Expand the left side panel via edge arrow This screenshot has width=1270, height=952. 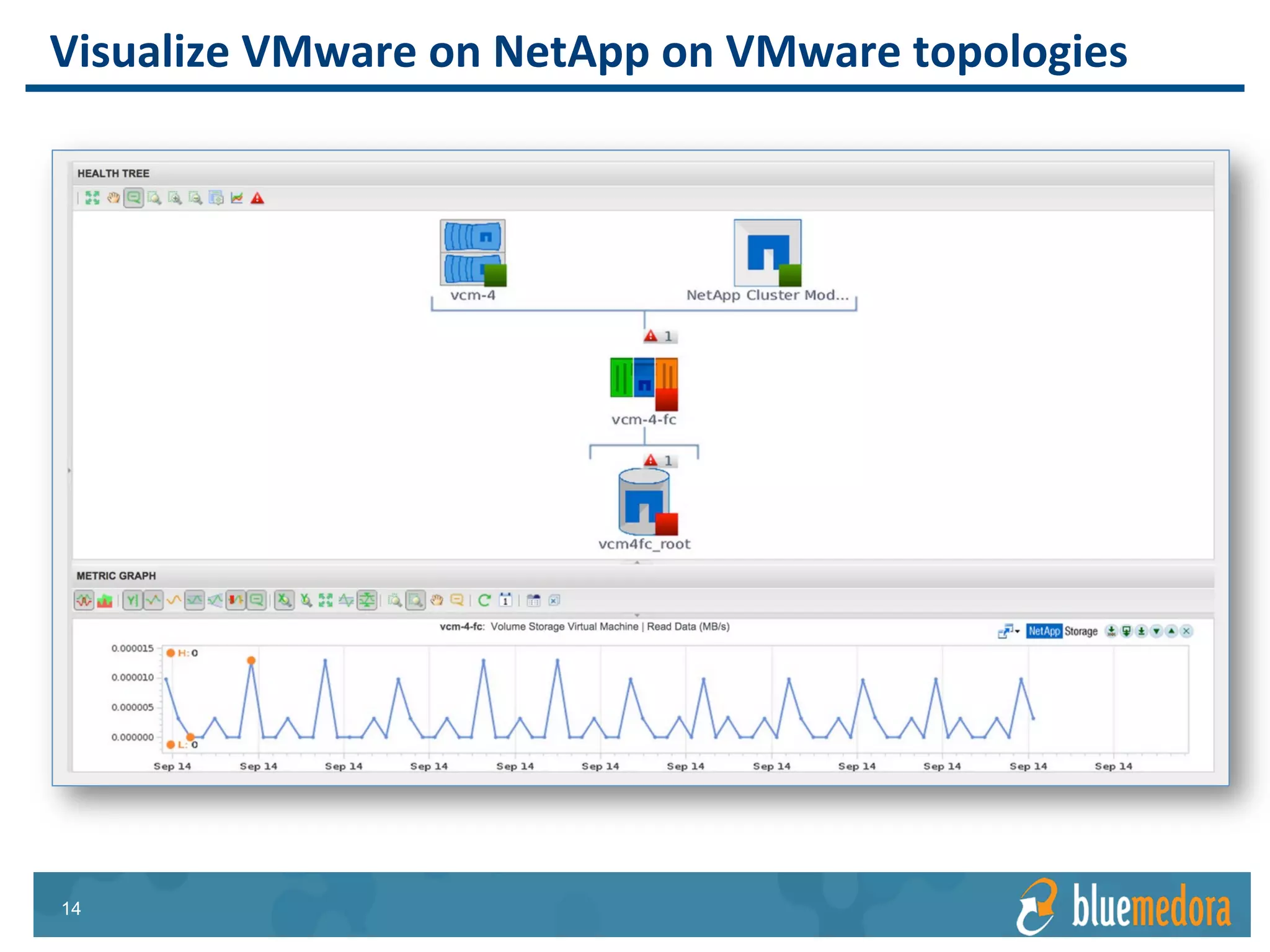(69, 470)
